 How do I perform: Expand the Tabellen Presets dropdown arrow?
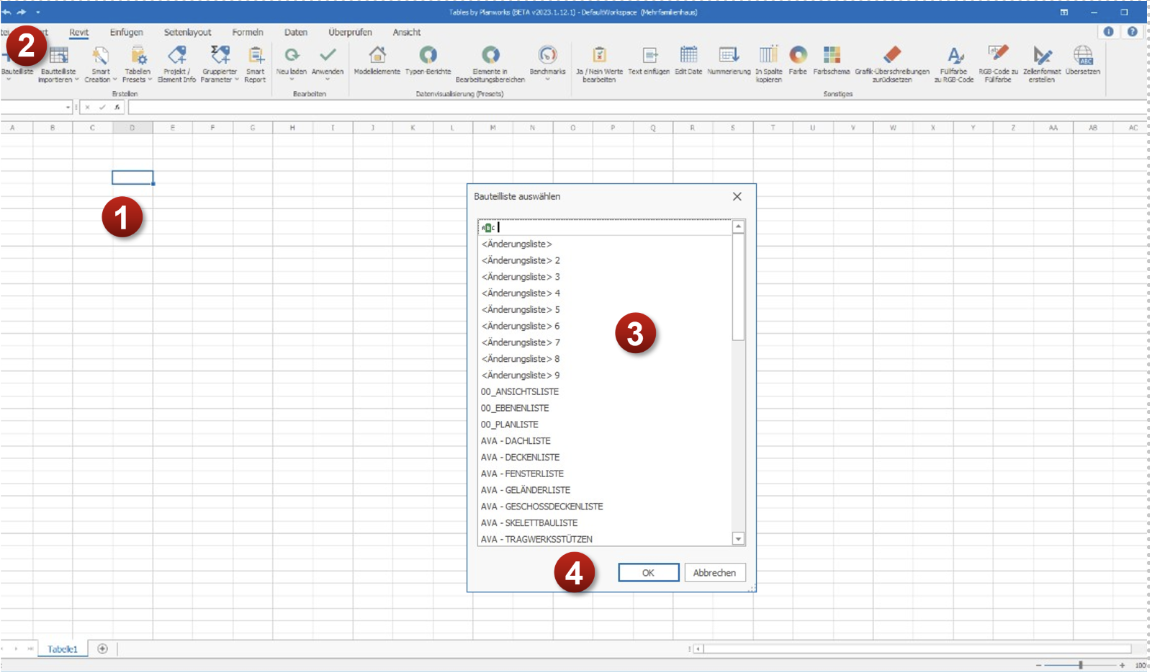150,79
